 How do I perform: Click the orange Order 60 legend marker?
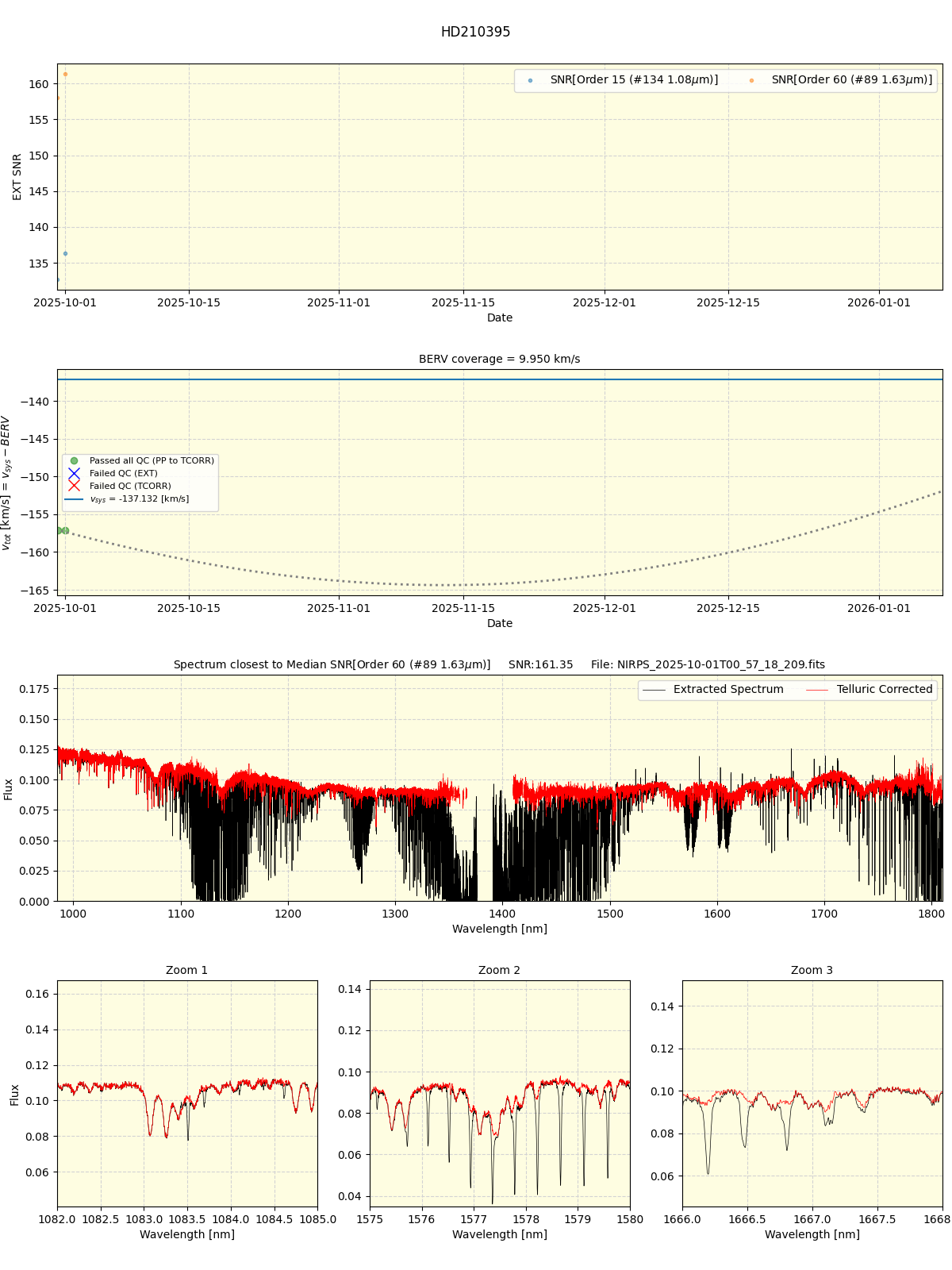click(751, 80)
